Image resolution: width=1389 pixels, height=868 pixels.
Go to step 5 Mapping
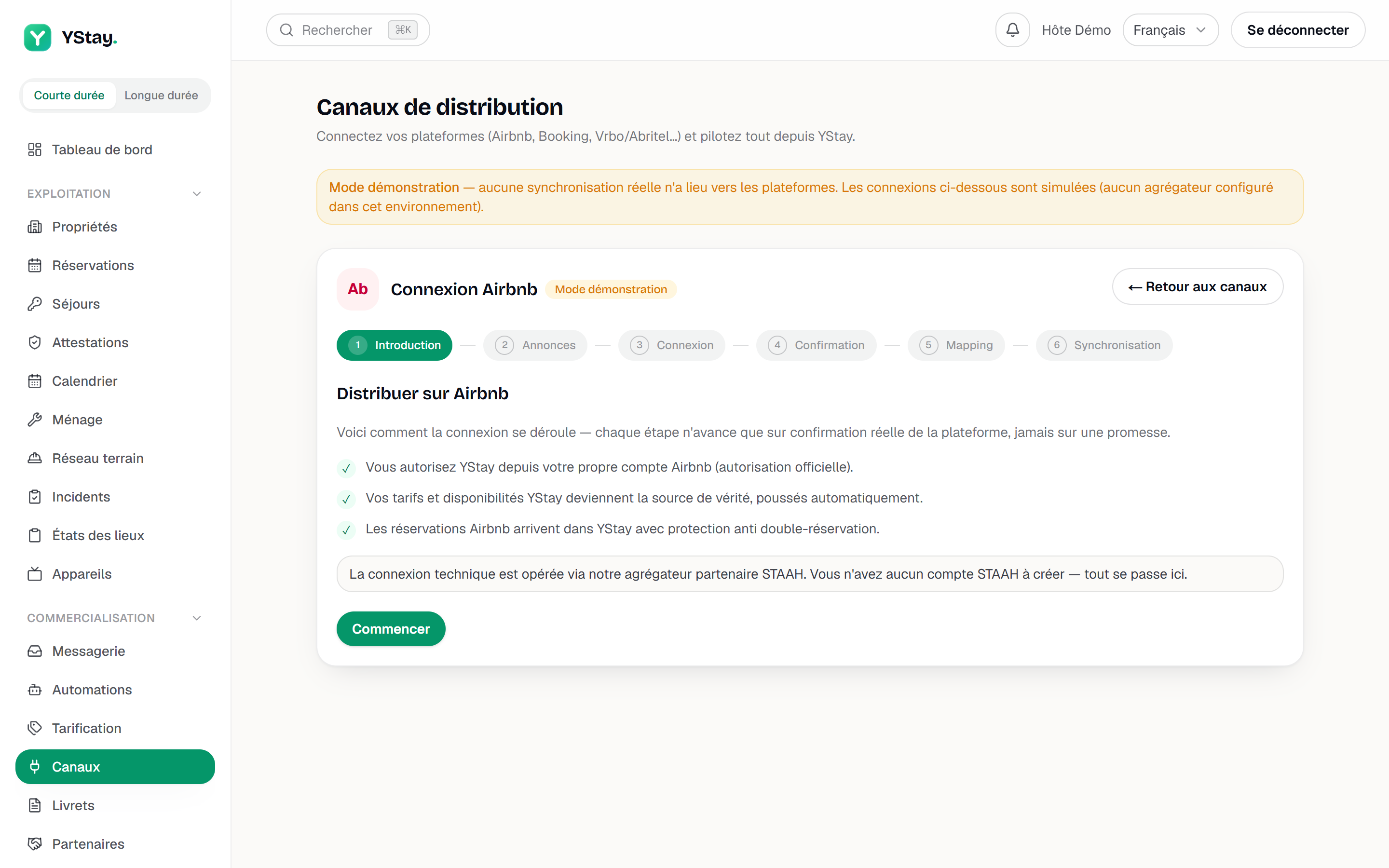pos(955,345)
